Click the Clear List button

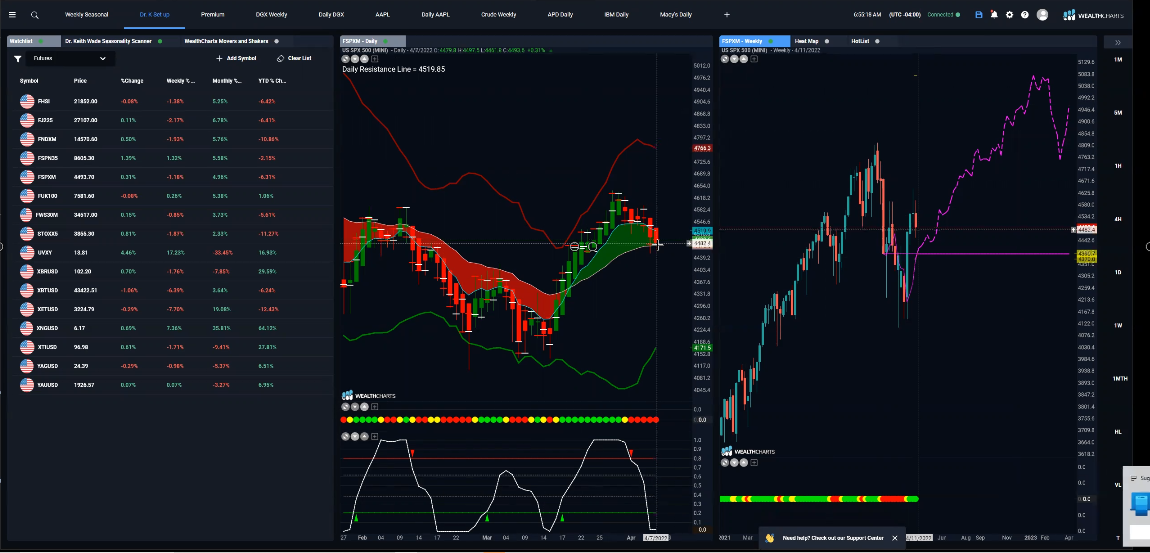pyautogui.click(x=293, y=59)
